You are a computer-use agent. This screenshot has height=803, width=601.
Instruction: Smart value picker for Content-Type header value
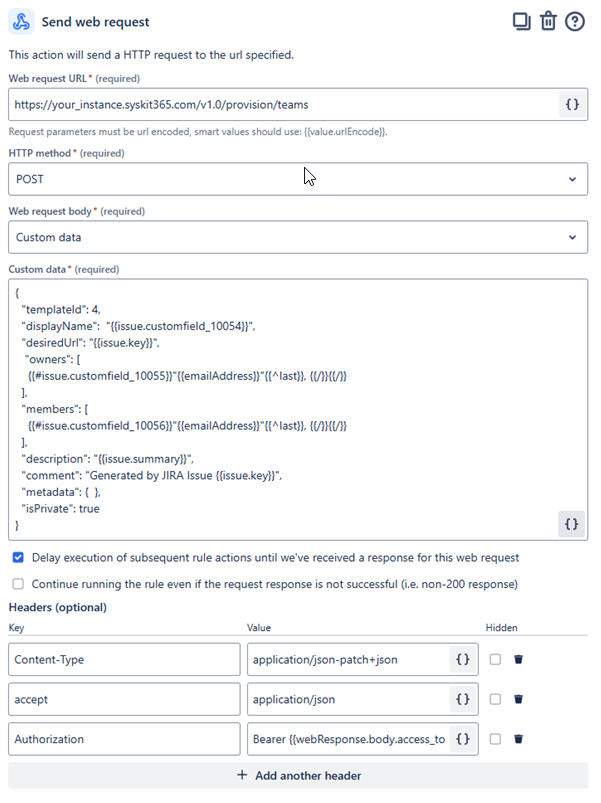tap(462, 660)
